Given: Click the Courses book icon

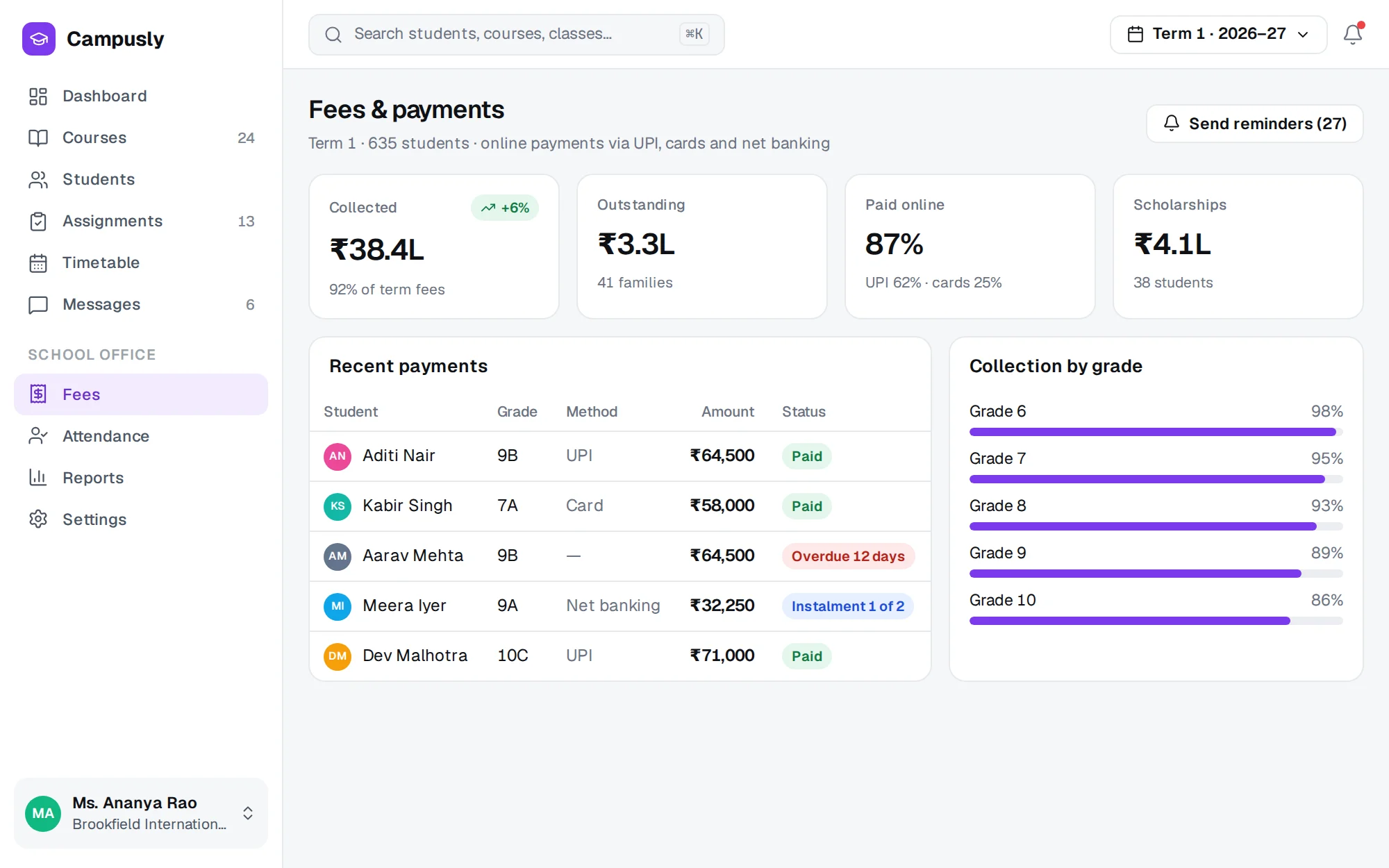Looking at the screenshot, I should pyautogui.click(x=38, y=137).
